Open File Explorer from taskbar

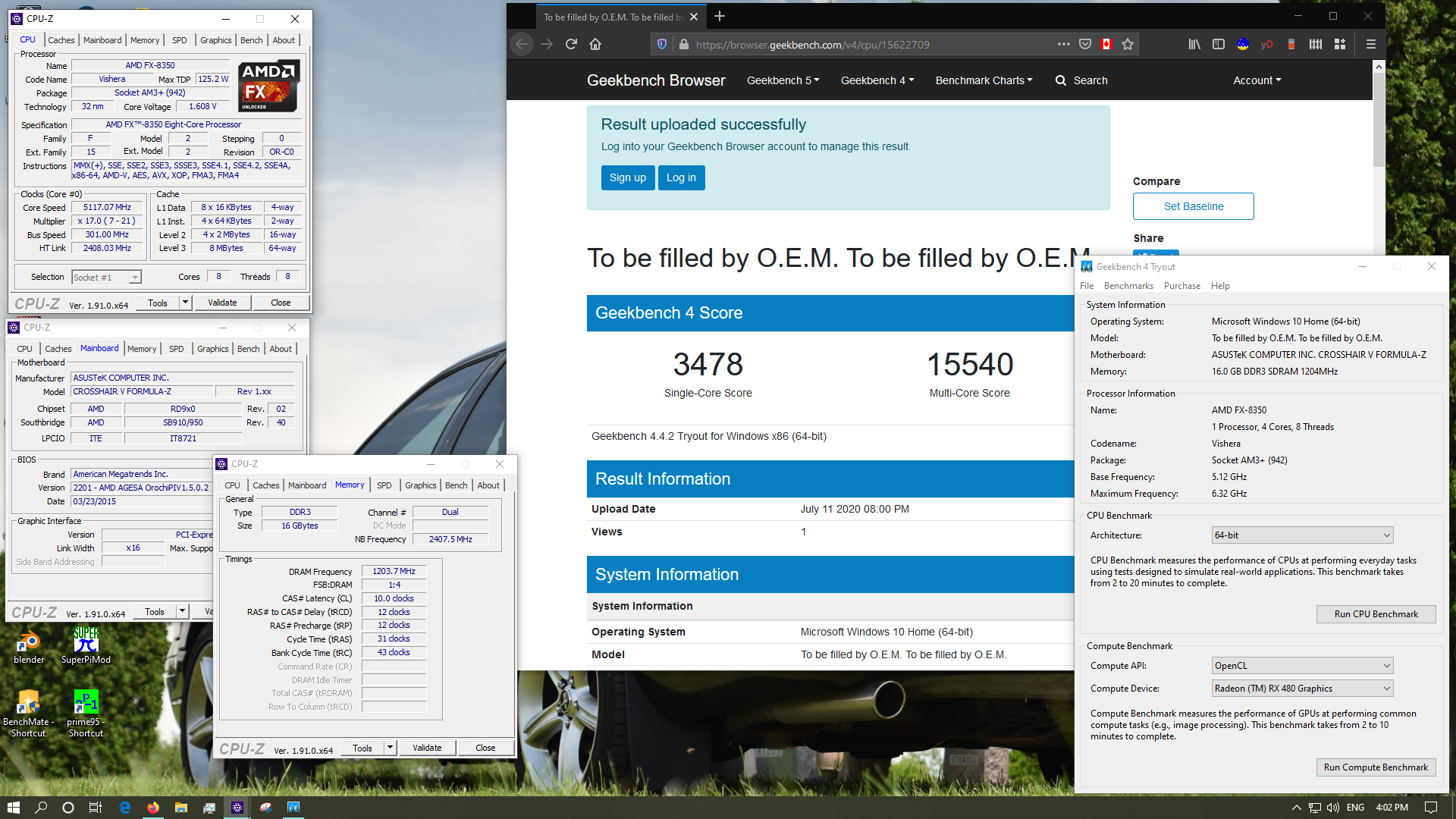181,808
